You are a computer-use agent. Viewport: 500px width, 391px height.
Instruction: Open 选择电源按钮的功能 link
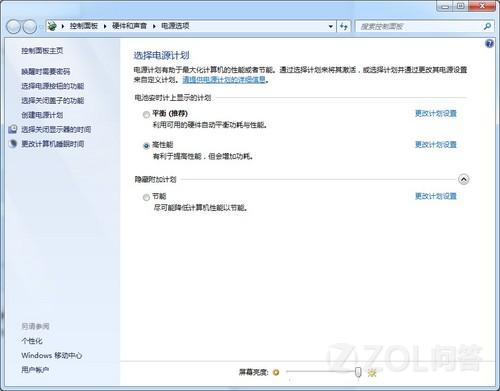coord(53,86)
